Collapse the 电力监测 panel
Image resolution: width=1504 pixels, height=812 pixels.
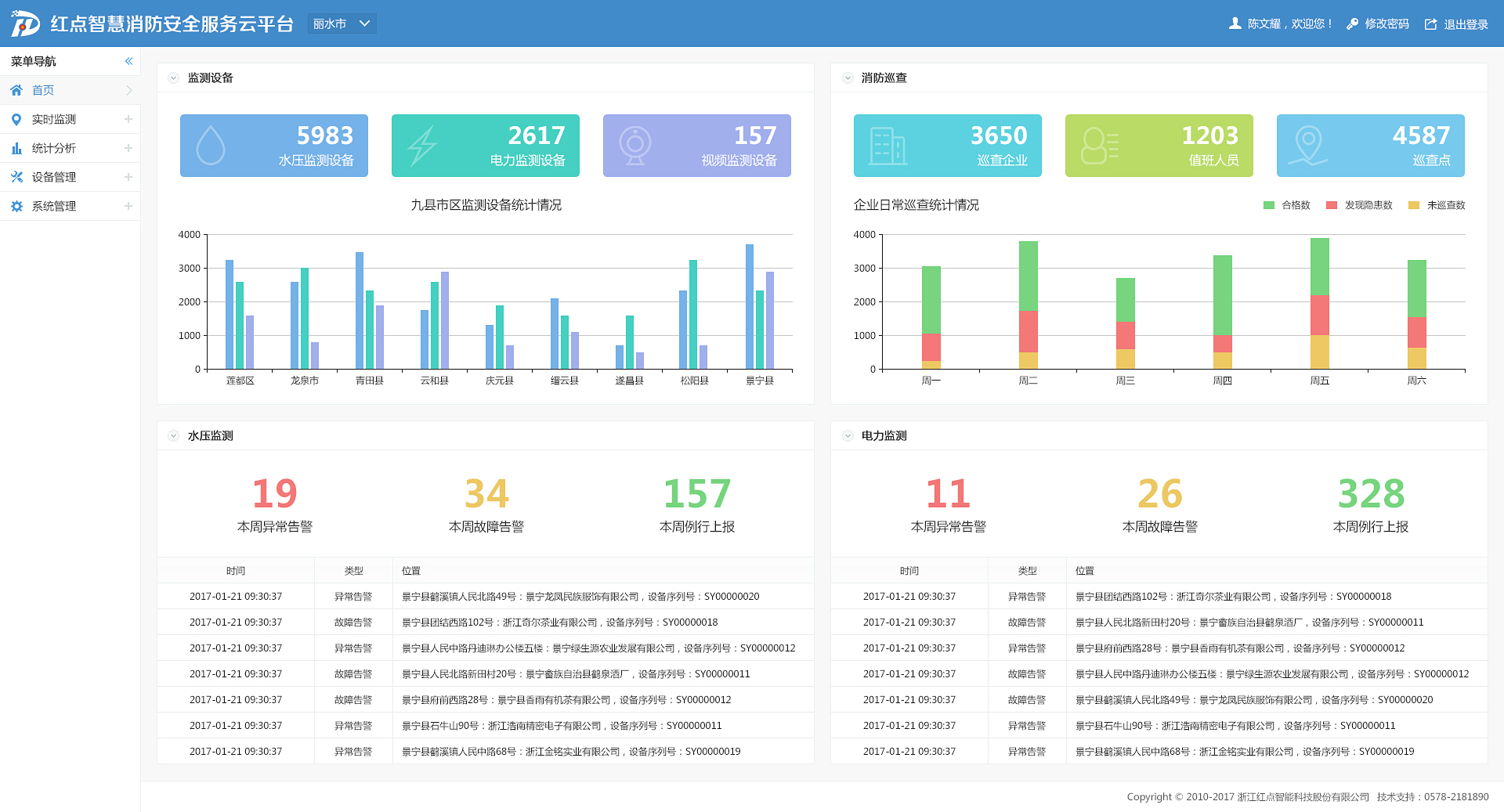pyautogui.click(x=848, y=435)
